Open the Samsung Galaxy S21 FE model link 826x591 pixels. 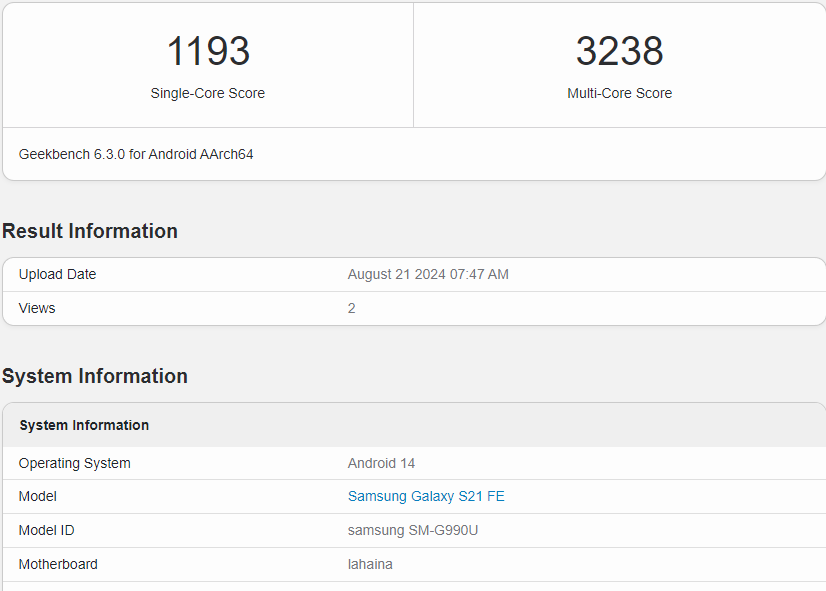pyautogui.click(x=426, y=496)
